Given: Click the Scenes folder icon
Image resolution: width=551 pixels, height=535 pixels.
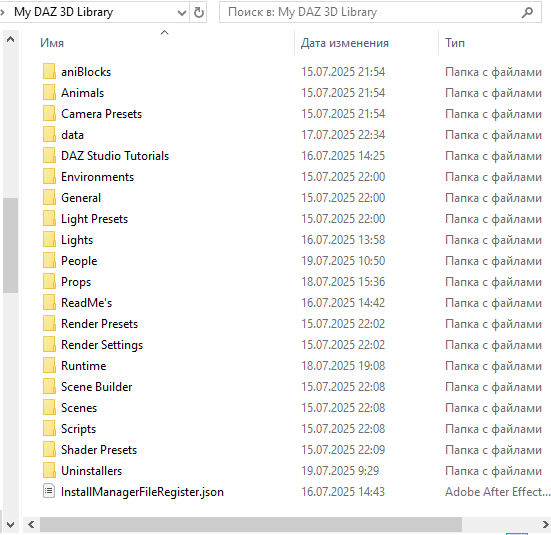Looking at the screenshot, I should 49,407.
